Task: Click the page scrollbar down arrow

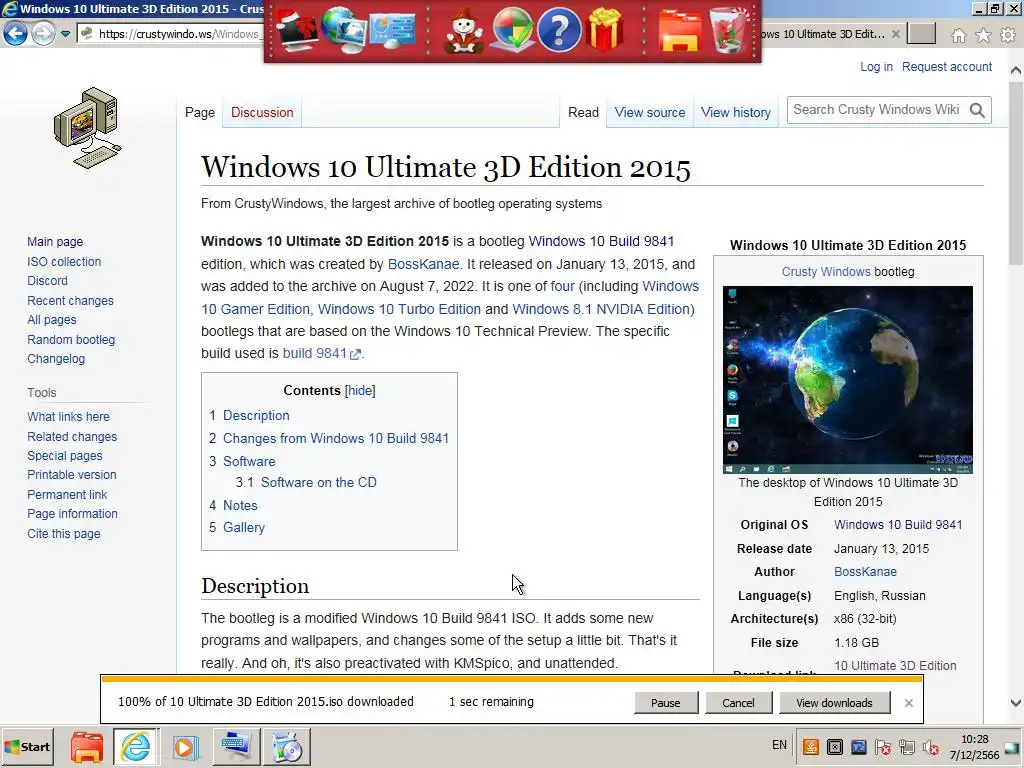Action: pyautogui.click(x=1016, y=703)
